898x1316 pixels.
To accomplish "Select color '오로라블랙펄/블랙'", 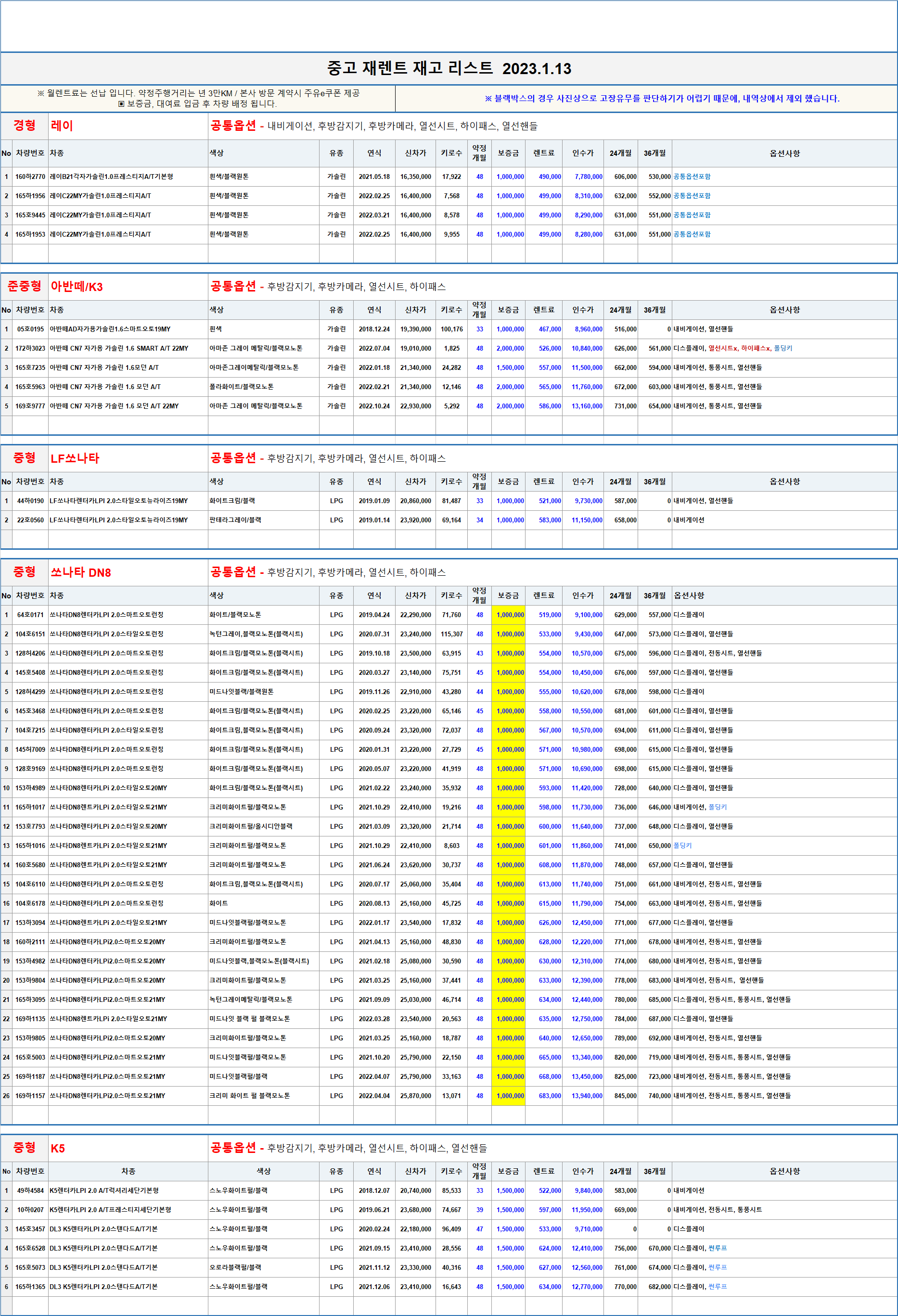I will (235, 1268).
